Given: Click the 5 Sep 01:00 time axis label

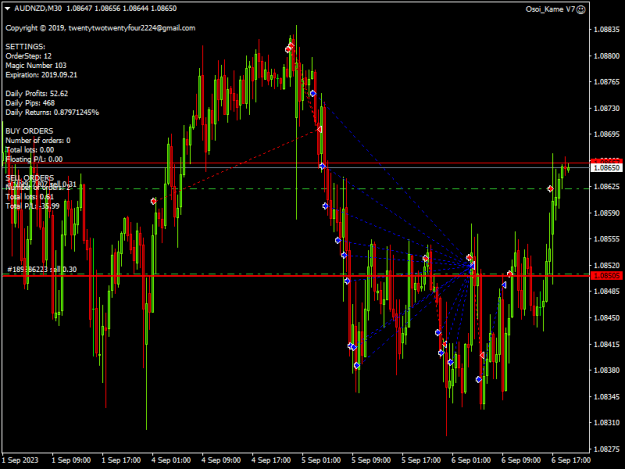Looking at the screenshot, I should point(321,460).
